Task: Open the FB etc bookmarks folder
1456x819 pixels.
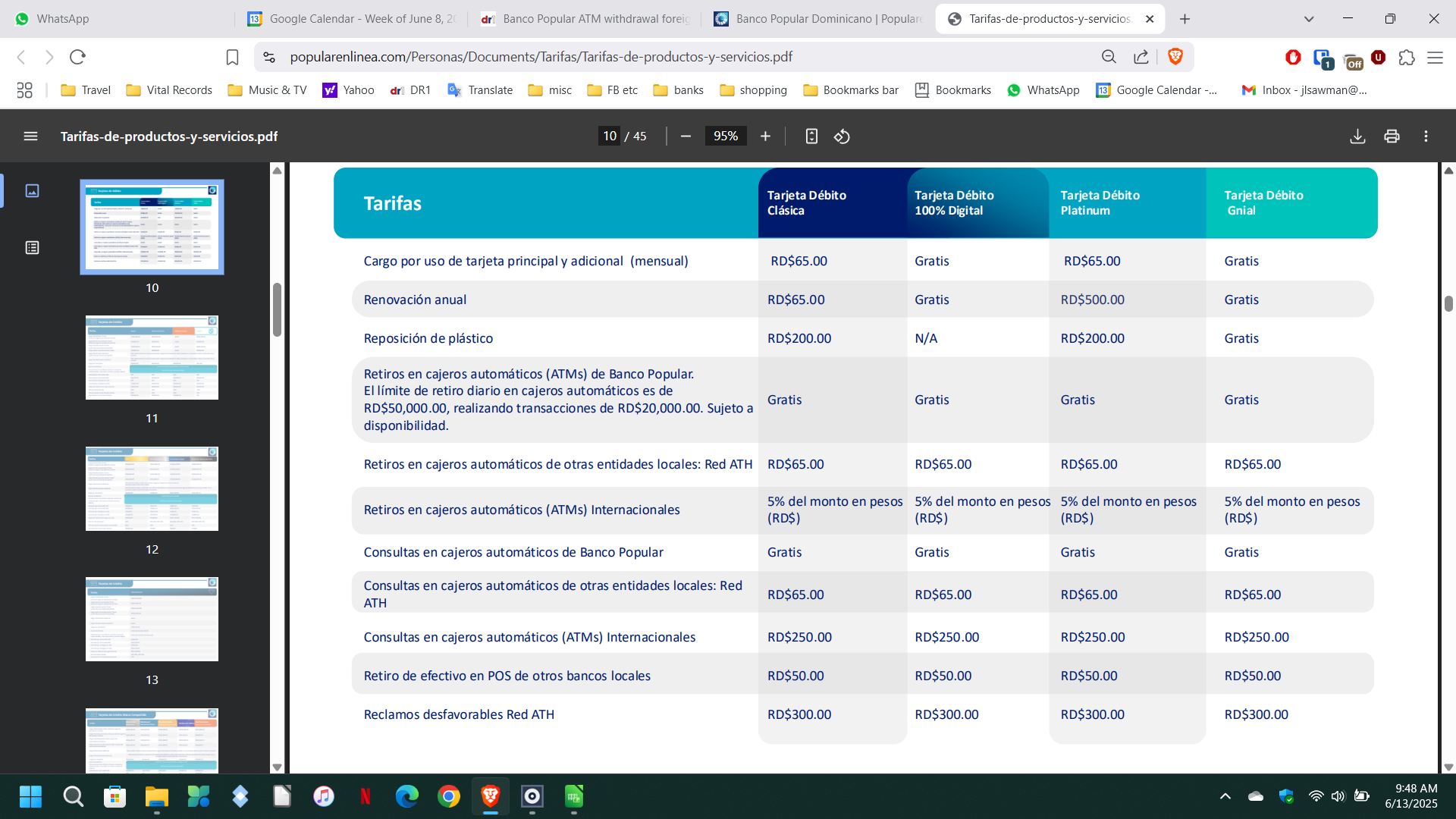Action: (612, 90)
